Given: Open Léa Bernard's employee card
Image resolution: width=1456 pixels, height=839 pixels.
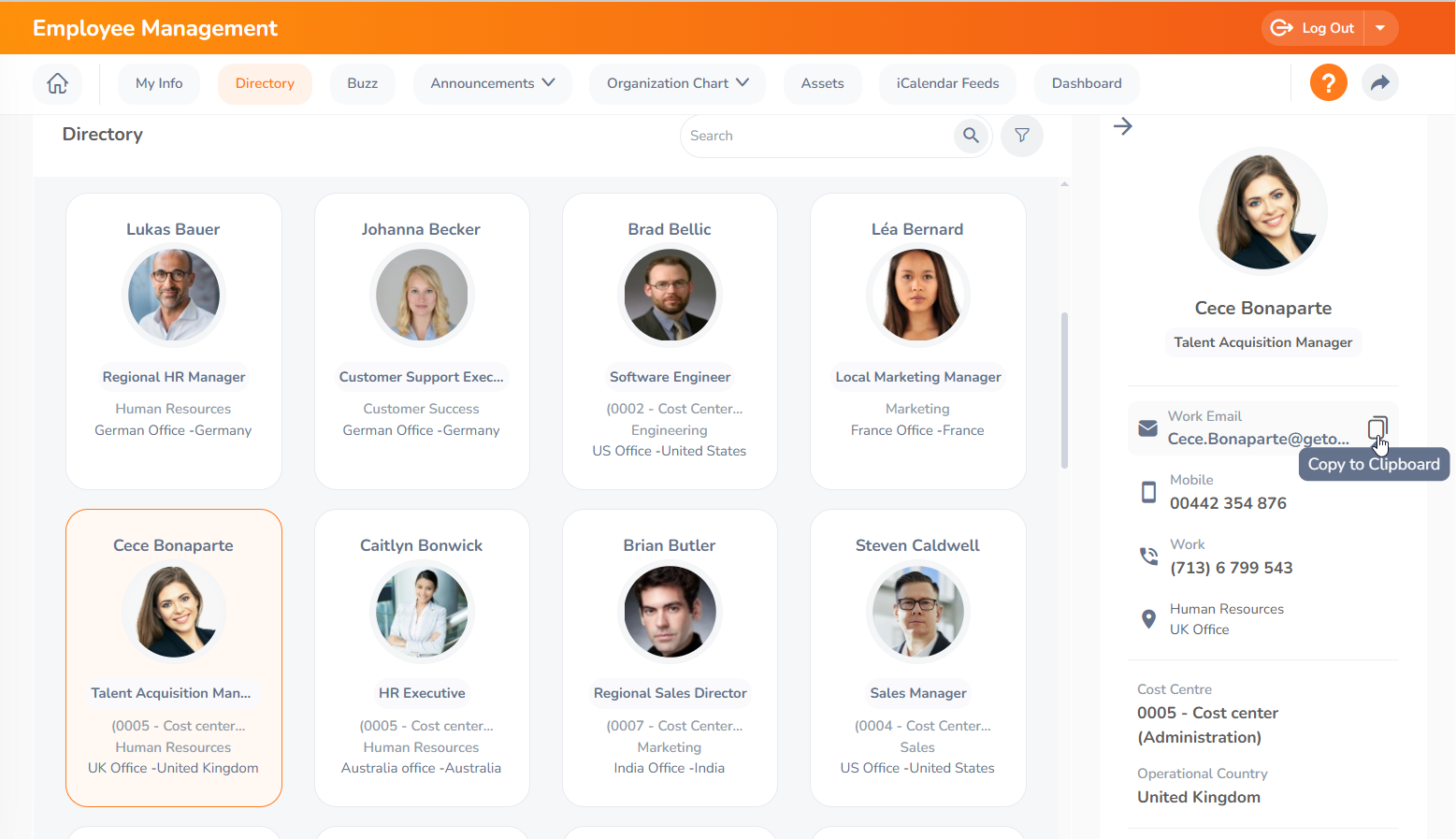Looking at the screenshot, I should 918,341.
